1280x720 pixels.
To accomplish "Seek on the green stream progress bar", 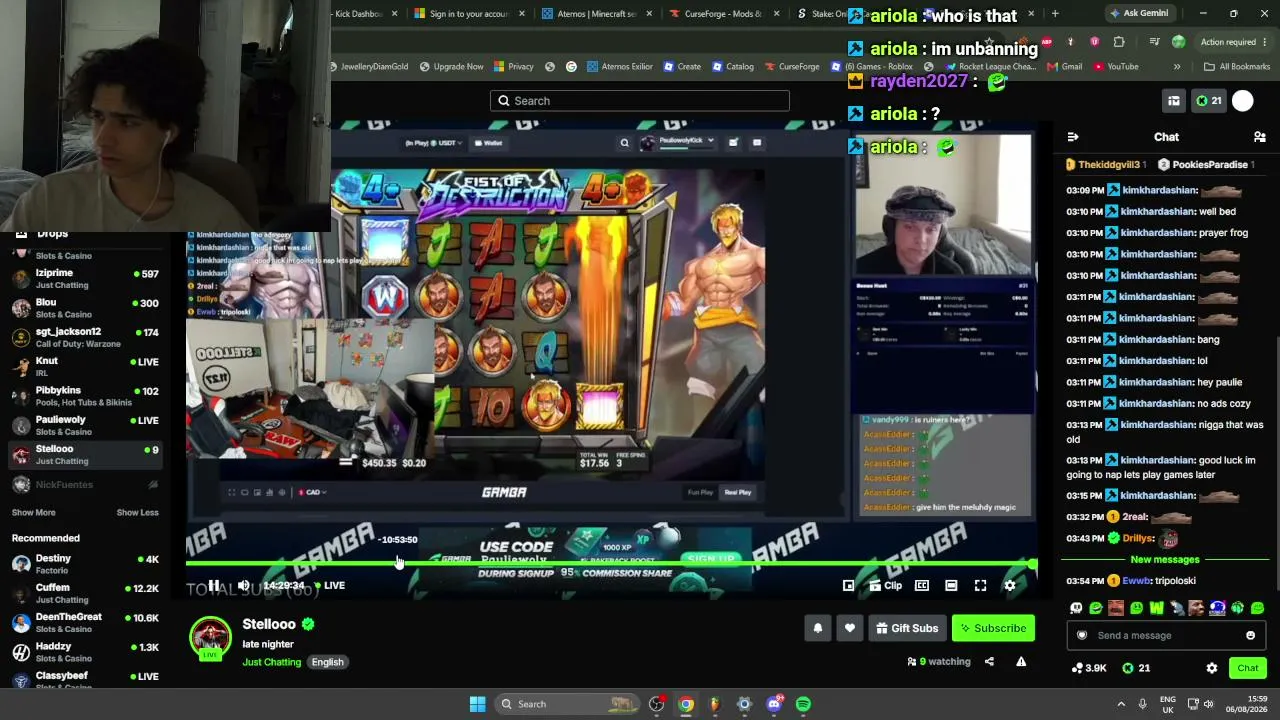I will tap(610, 564).
